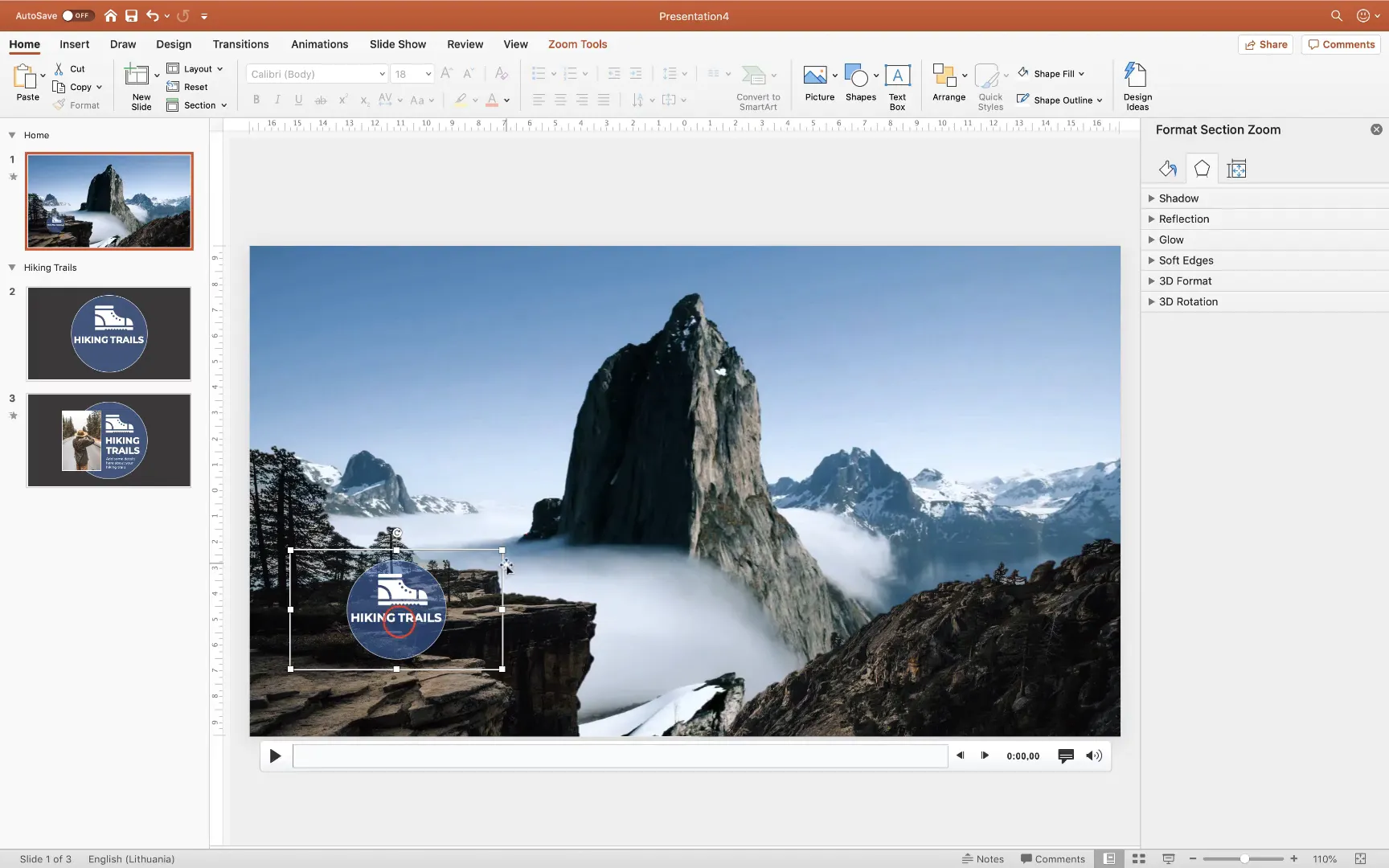
Task: Select slide 2 thumbnail
Action: pyautogui.click(x=109, y=334)
